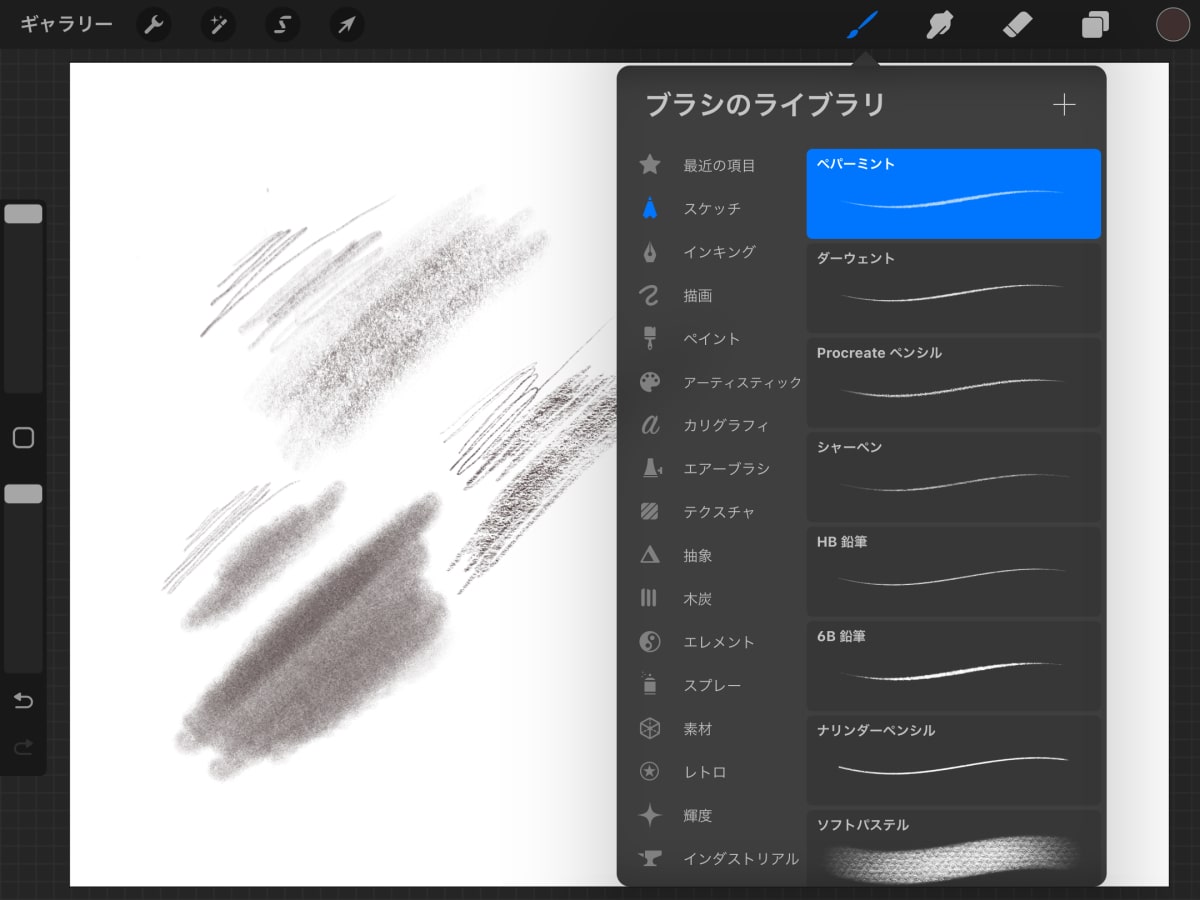Tap the Brush tool icon
This screenshot has width=1200, height=900.
click(862, 25)
